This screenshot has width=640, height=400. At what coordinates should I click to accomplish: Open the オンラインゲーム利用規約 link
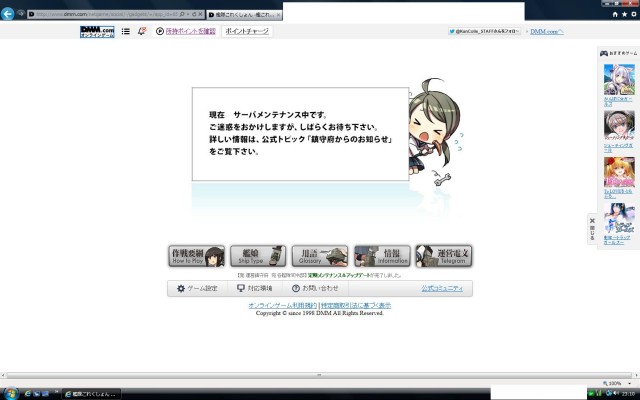tap(282, 305)
